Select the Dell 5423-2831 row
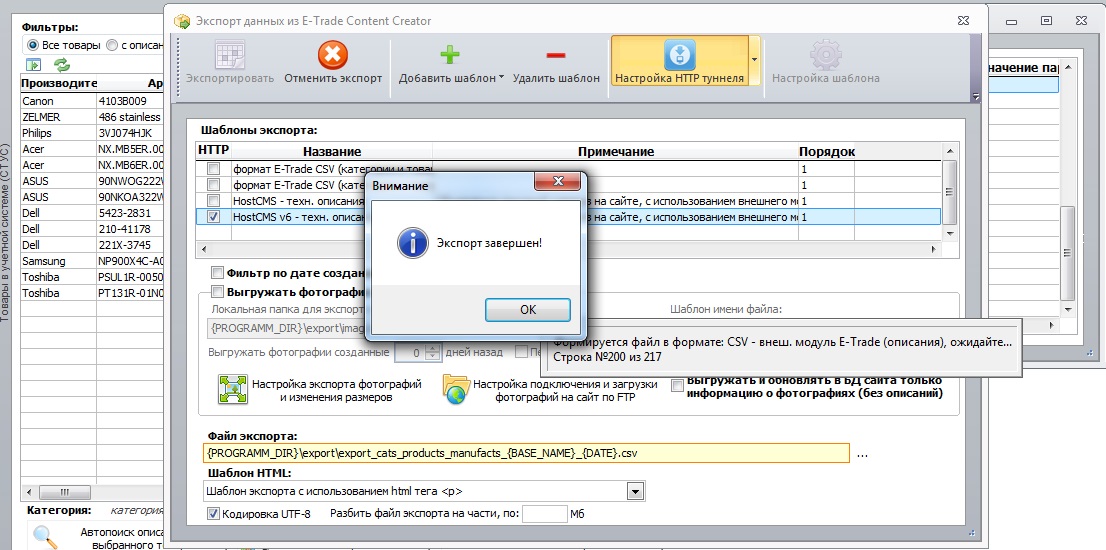 (92, 213)
